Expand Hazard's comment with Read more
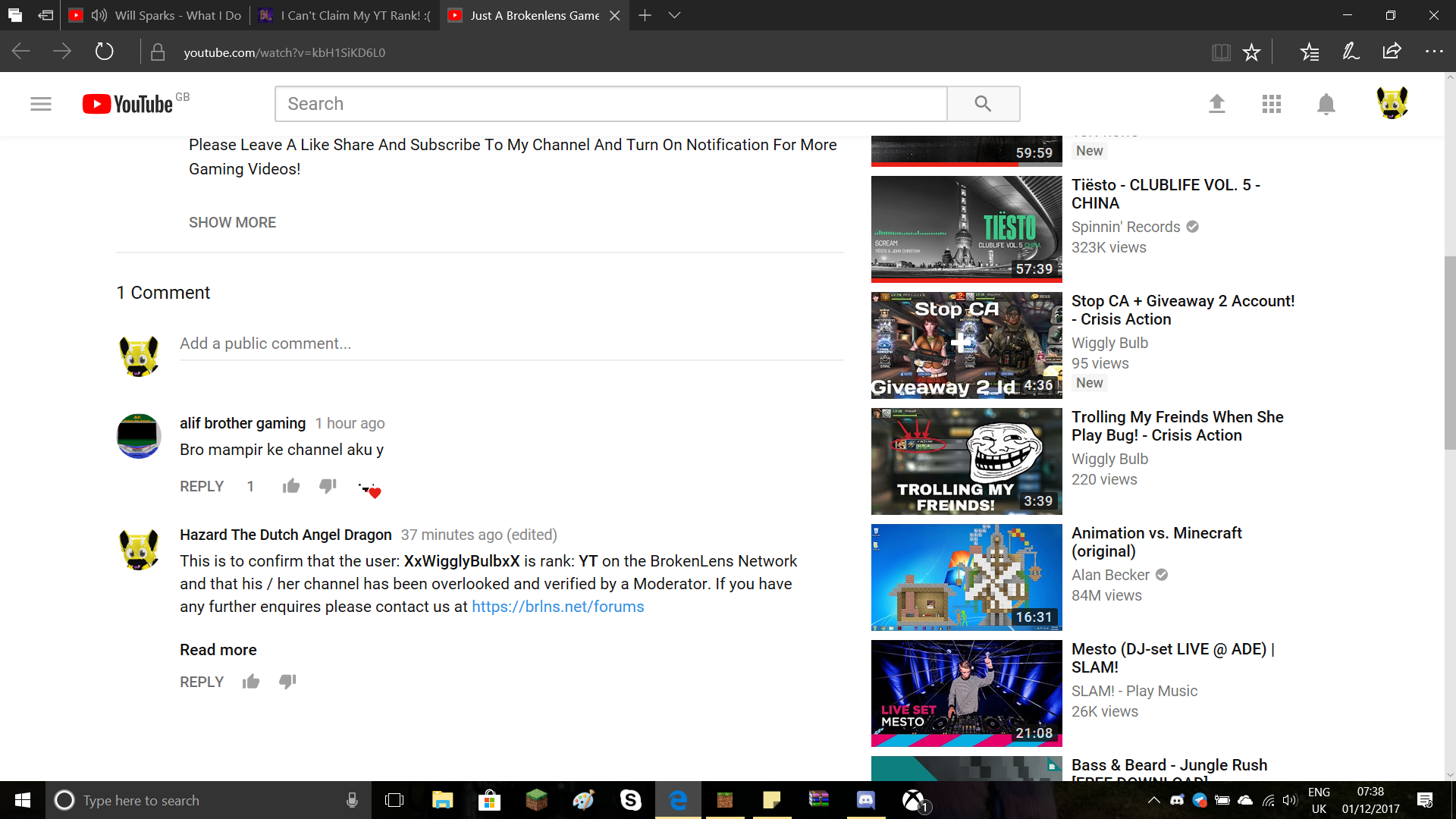Image resolution: width=1456 pixels, height=819 pixels. click(x=218, y=650)
